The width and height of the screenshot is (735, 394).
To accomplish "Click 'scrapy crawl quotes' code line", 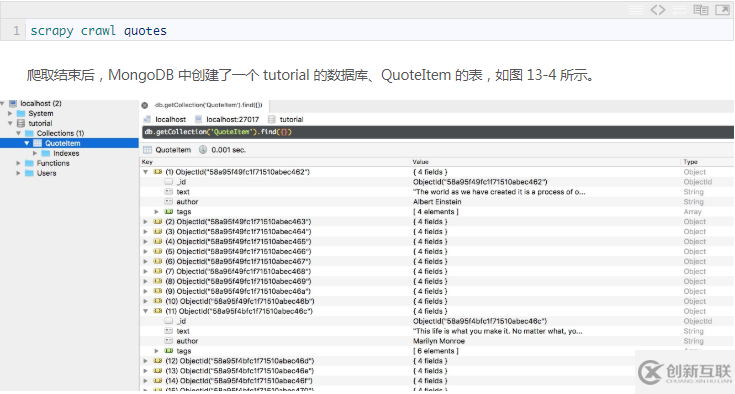I will pyautogui.click(x=98, y=31).
